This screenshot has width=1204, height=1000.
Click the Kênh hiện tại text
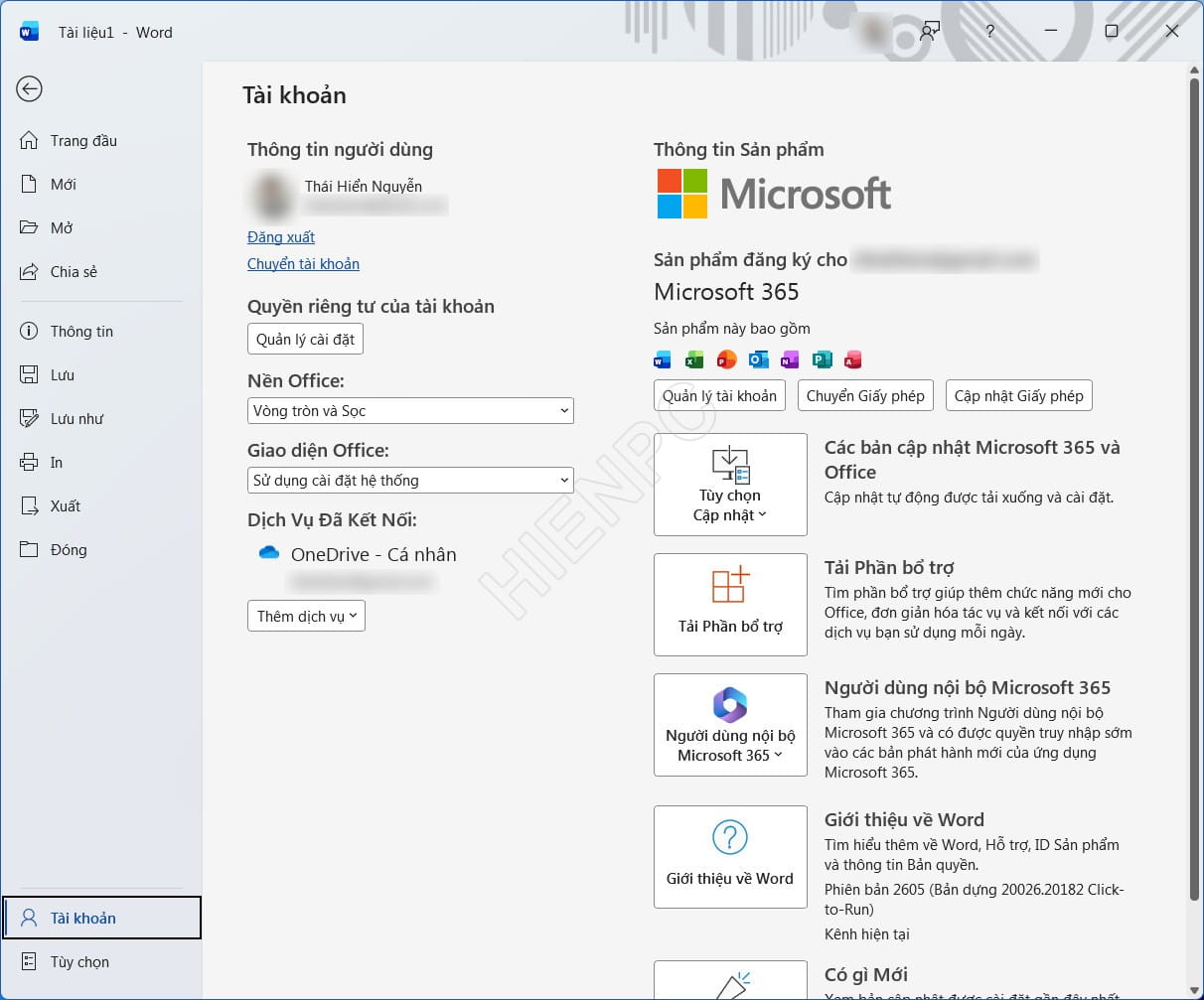click(867, 934)
